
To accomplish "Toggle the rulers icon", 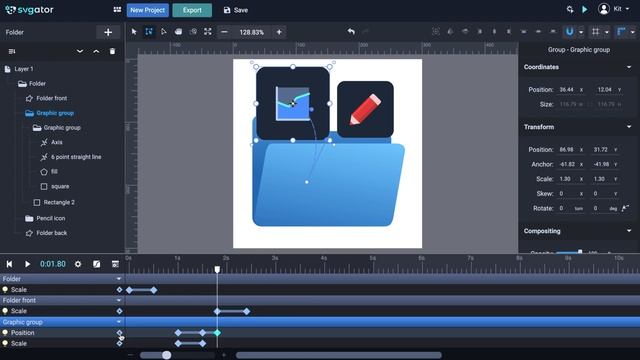I will 621,31.
